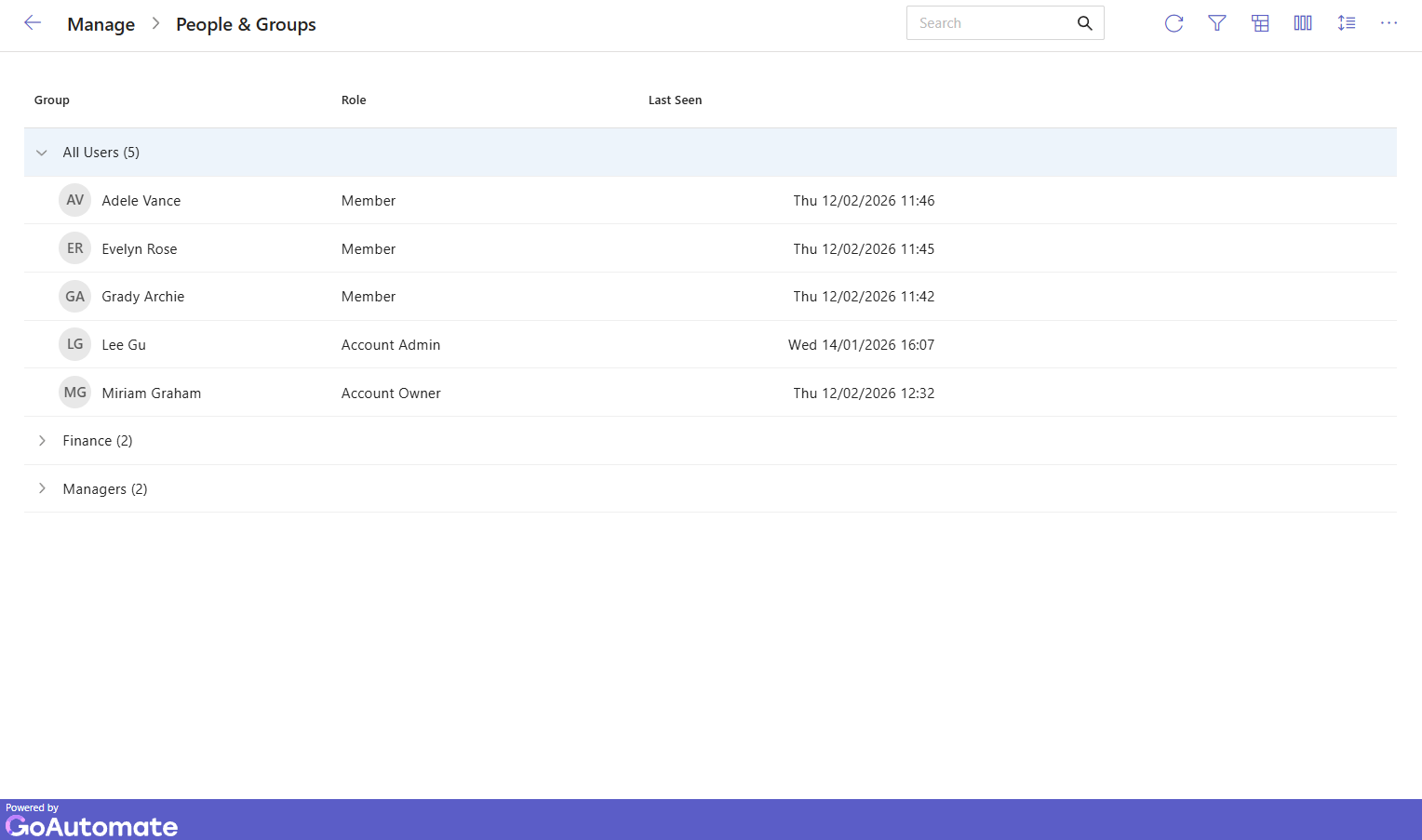This screenshot has height=840, width=1422.
Task: Click the Manage breadcrumb link
Action: tap(101, 24)
